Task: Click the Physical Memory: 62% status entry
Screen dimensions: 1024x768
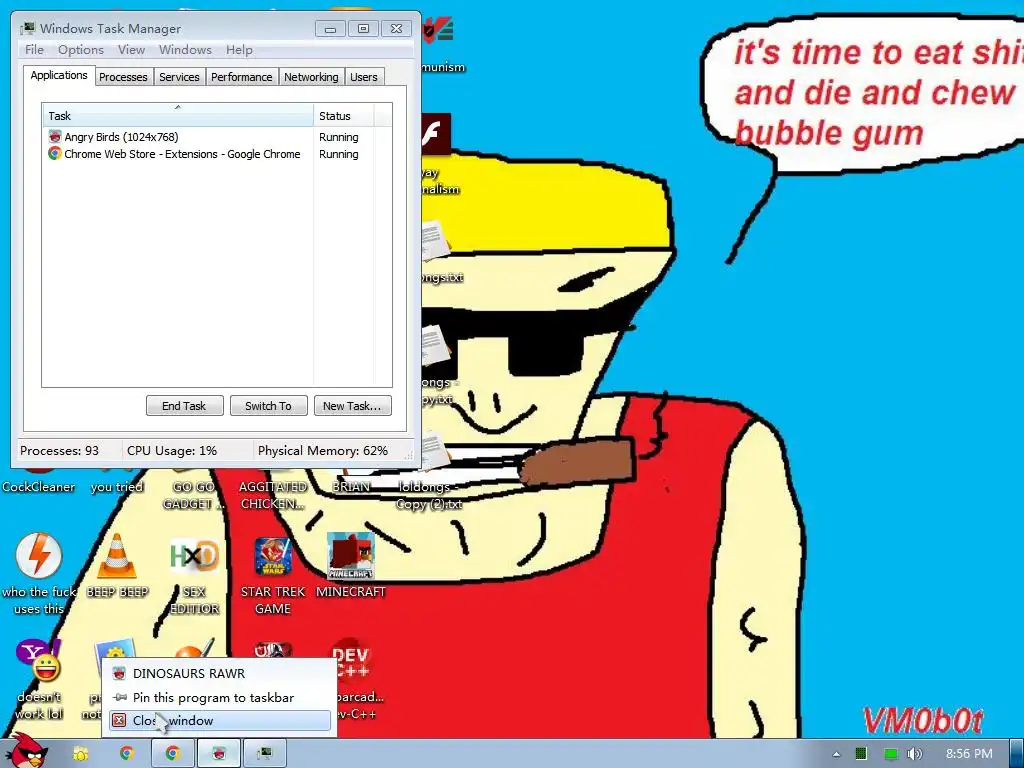Action: click(x=323, y=451)
